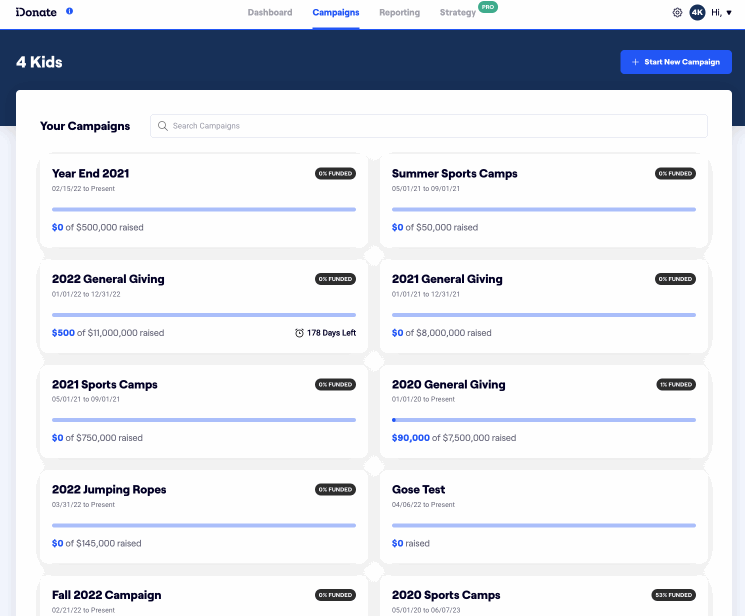Viewport: 745px width, 616px height.
Task: Click 0% Funded badge on 2022 Jumping Ropes
Action: click(335, 490)
